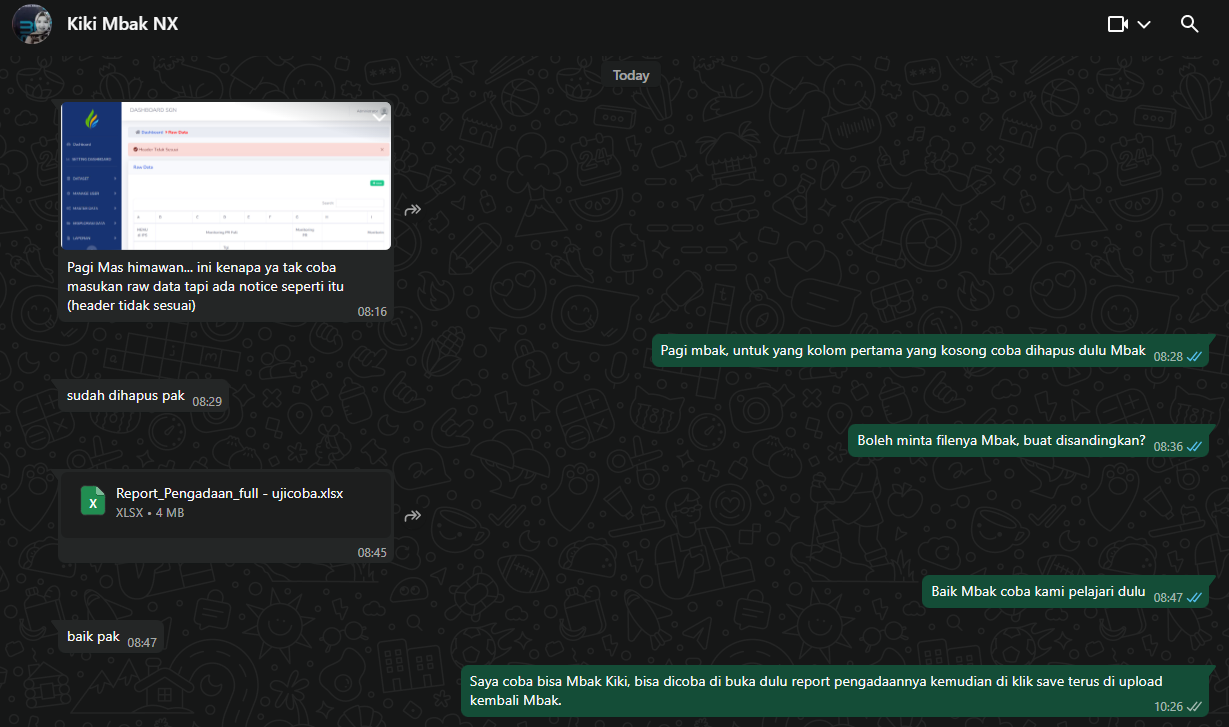The width and height of the screenshot is (1229, 727).
Task: Select caption 'Pagi Mas himawan... ini kenapa'
Action: point(208,287)
